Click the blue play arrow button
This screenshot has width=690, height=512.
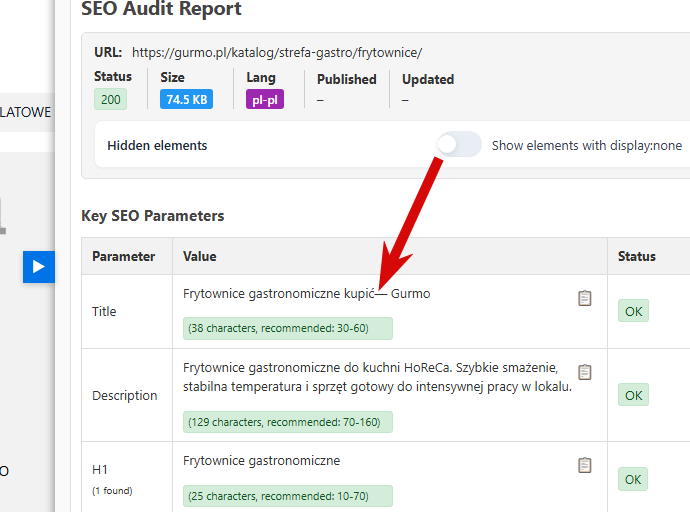click(38, 266)
